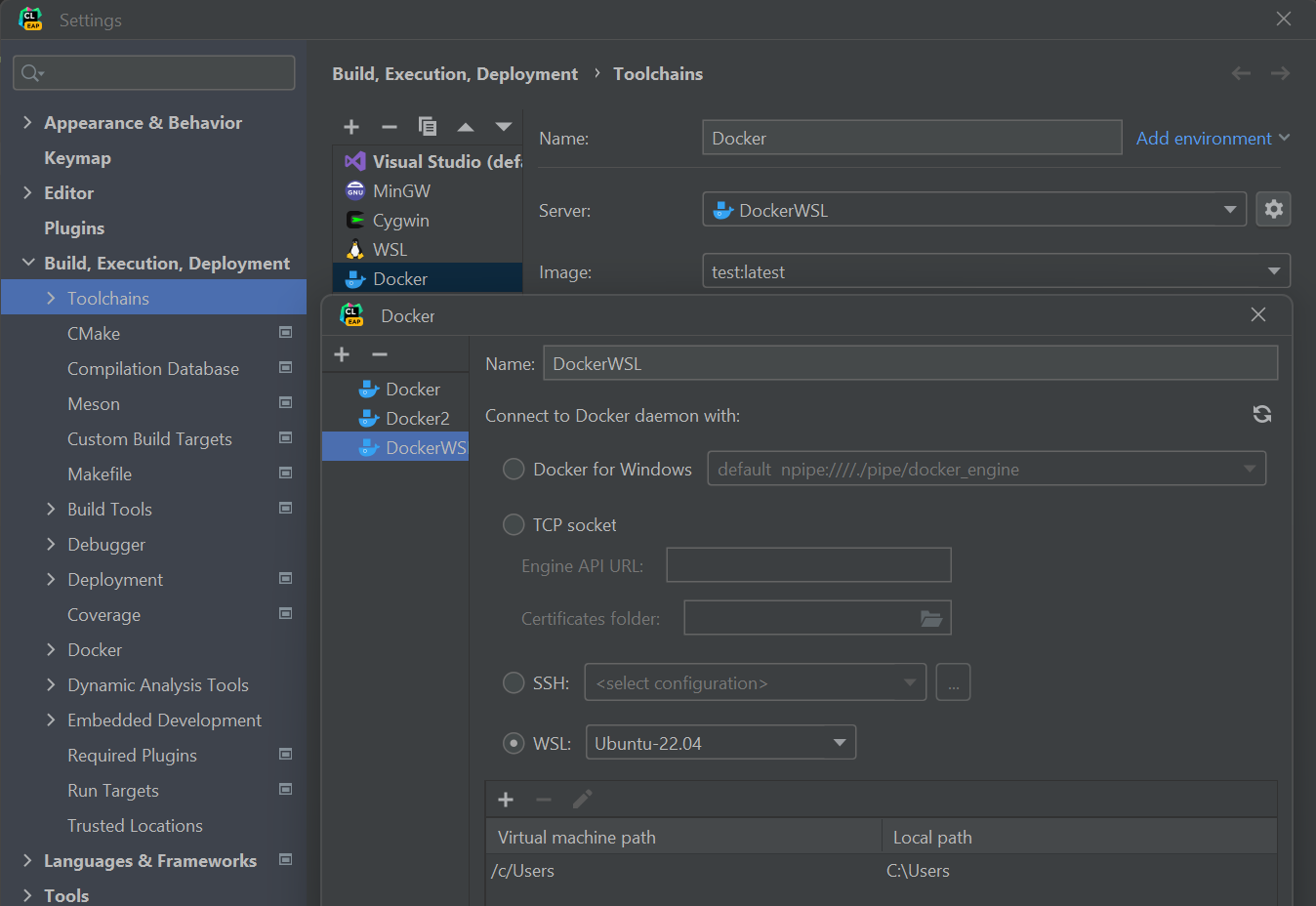This screenshot has height=906, width=1316.
Task: Select Cygwin toolchain
Action: [x=428, y=220]
